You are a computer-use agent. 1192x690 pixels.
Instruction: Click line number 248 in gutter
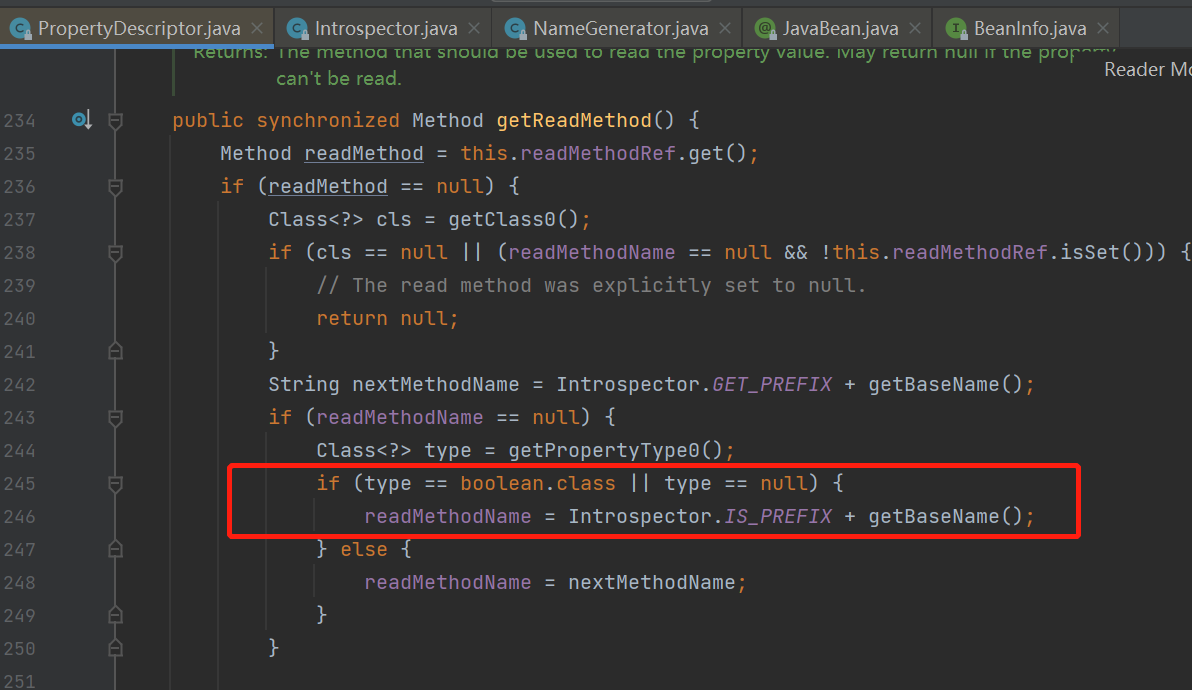pos(20,583)
